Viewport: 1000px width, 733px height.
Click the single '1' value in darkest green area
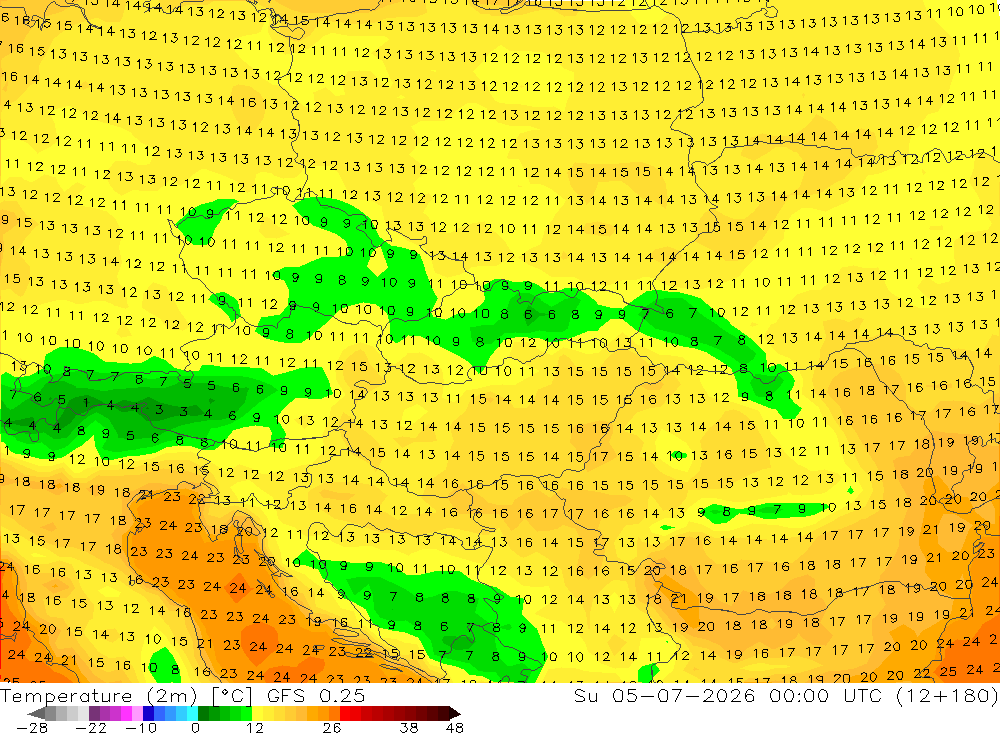coord(86,403)
